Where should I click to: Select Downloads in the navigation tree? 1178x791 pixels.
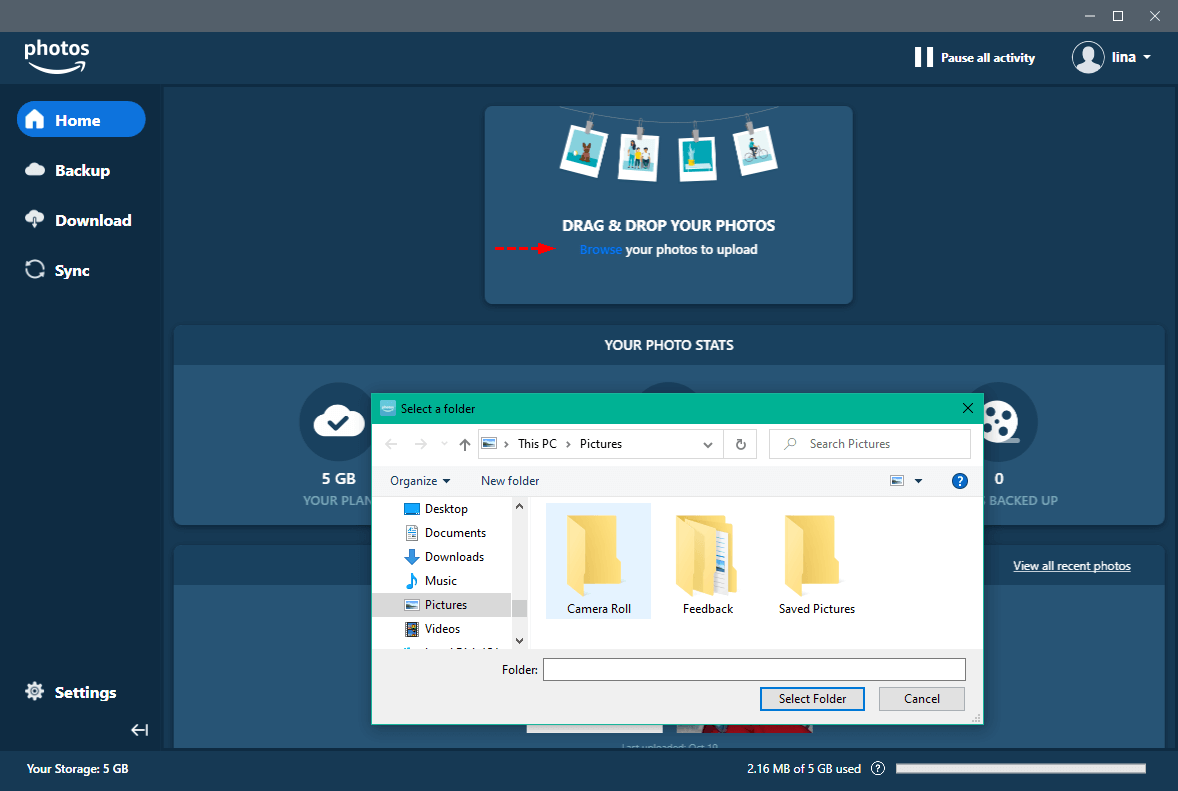tap(453, 557)
